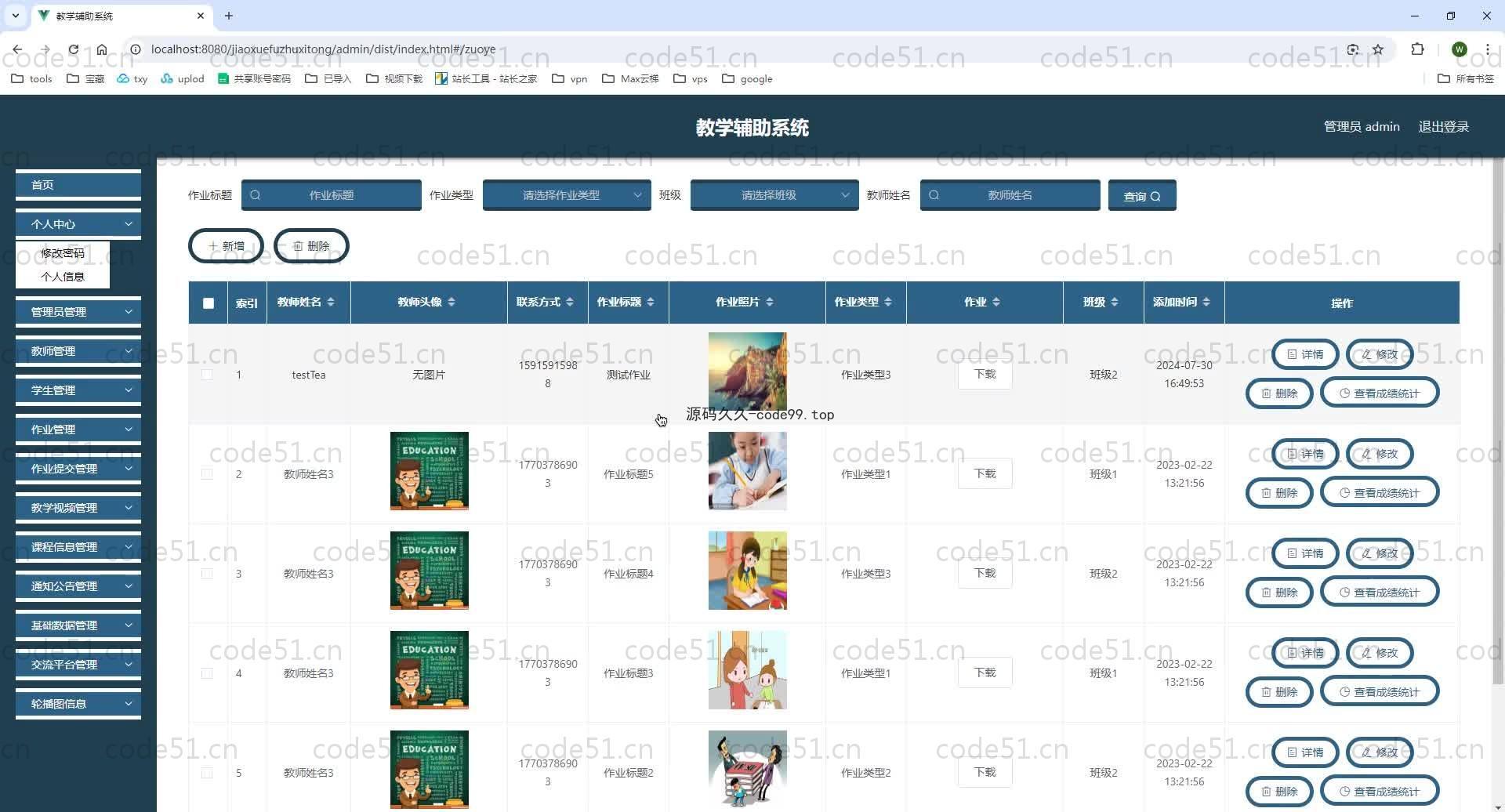Select 修改密码 in the sidebar
This screenshot has width=1505, height=812.
pyautogui.click(x=63, y=253)
